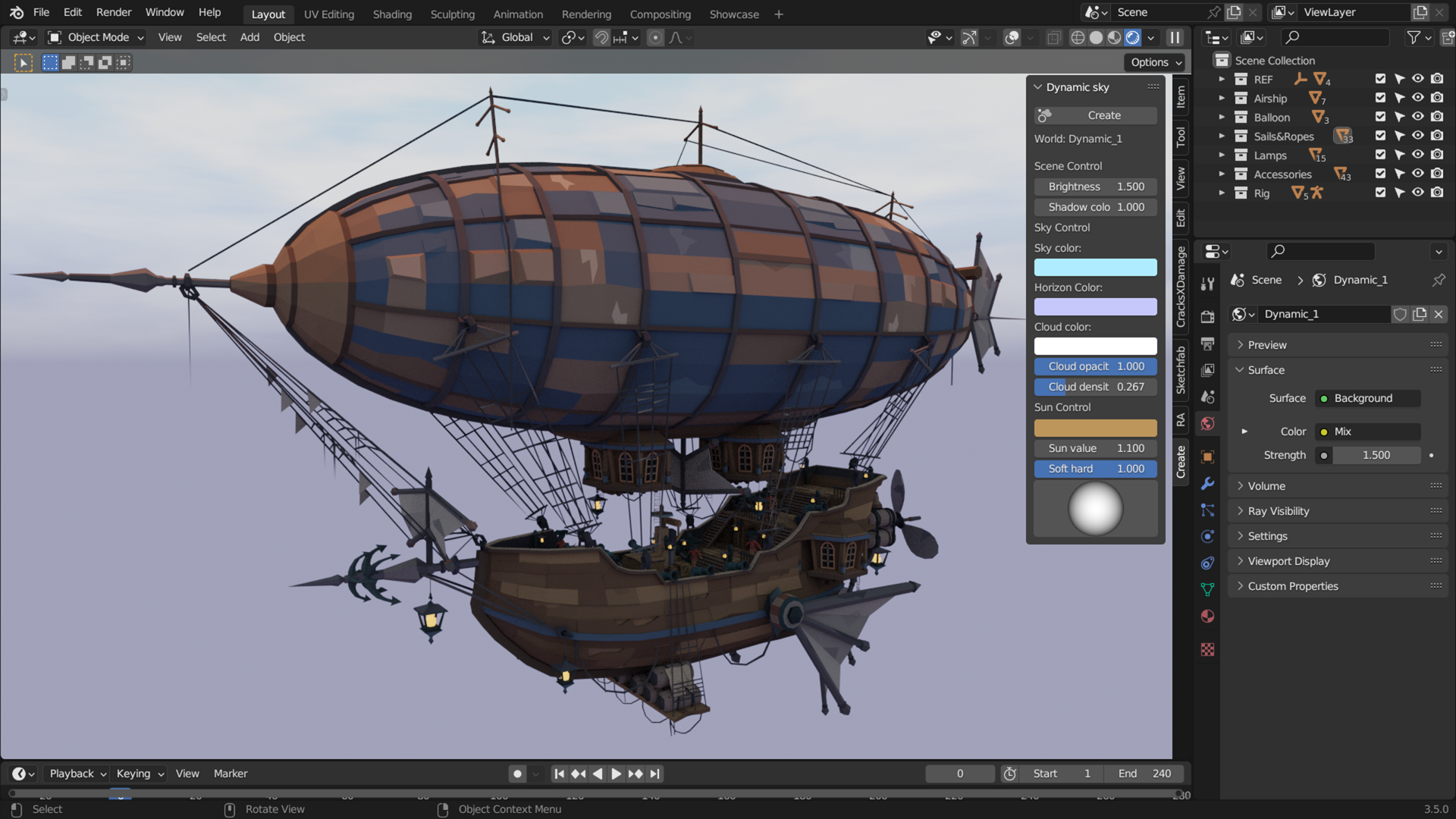Open the World properties tab
The image size is (1456, 819).
pyautogui.click(x=1207, y=423)
